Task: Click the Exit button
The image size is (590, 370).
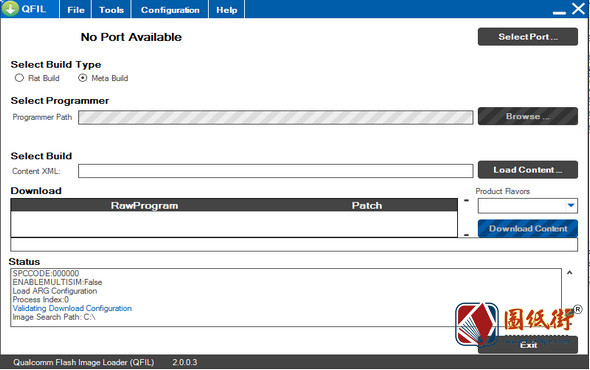Action: tap(528, 345)
